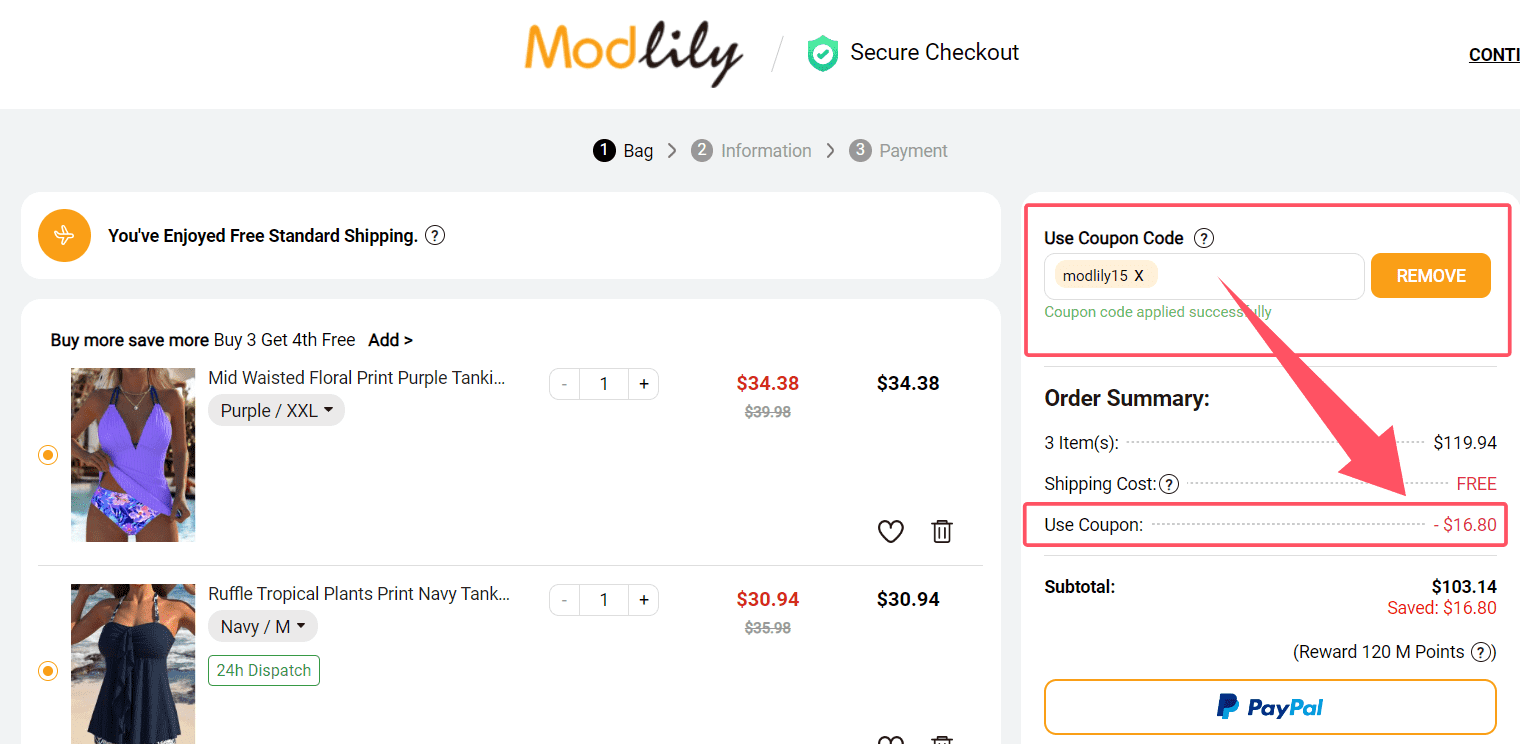Image resolution: width=1520 pixels, height=744 pixels.
Task: Delete the purple tankini from bag
Action: pos(941,531)
